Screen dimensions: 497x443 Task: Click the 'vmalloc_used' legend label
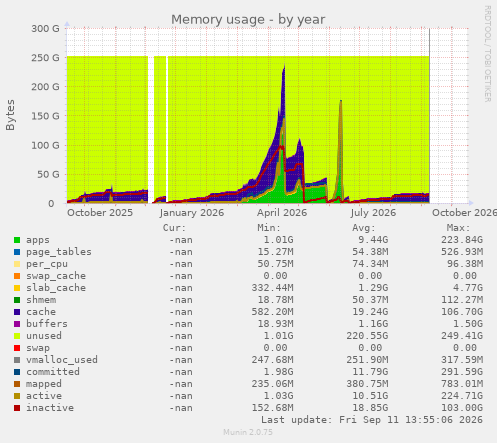pos(62,360)
